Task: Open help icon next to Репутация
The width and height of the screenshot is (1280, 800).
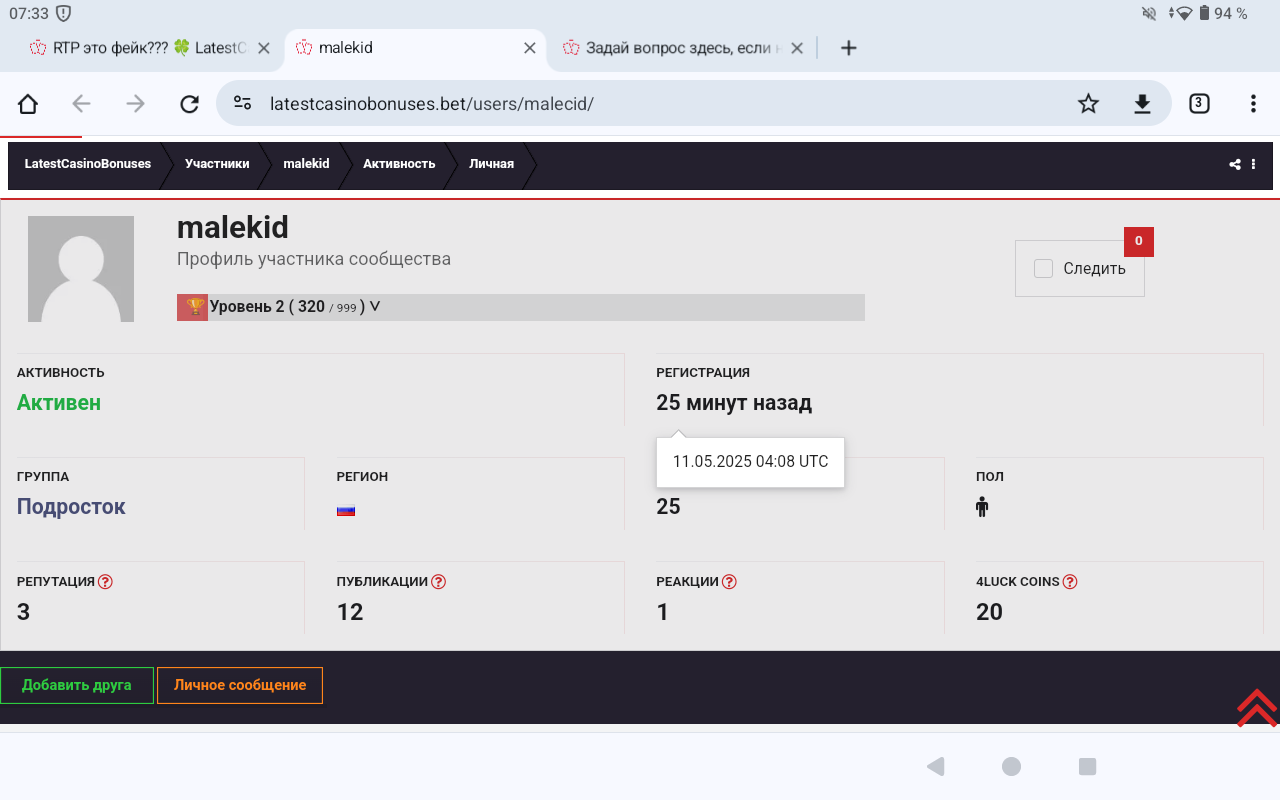Action: point(106,582)
